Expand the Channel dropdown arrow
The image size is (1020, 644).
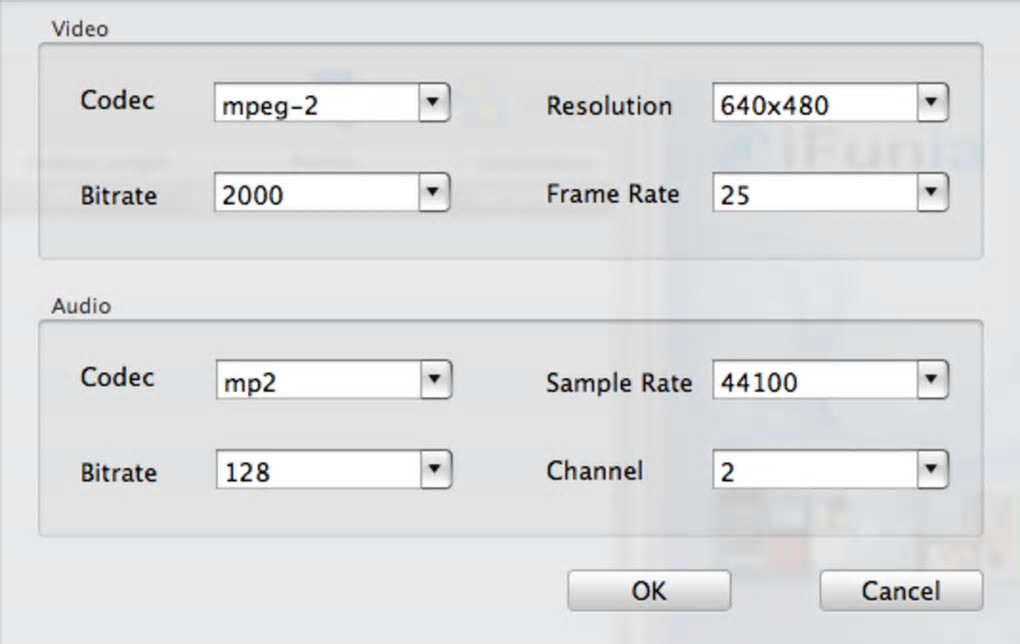click(x=932, y=469)
